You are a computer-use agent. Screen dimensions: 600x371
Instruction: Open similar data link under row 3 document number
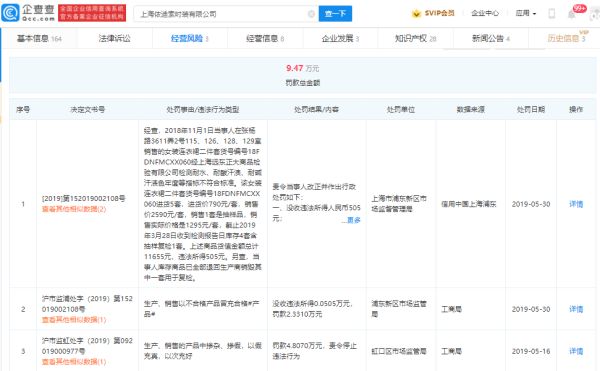[x=74, y=361]
